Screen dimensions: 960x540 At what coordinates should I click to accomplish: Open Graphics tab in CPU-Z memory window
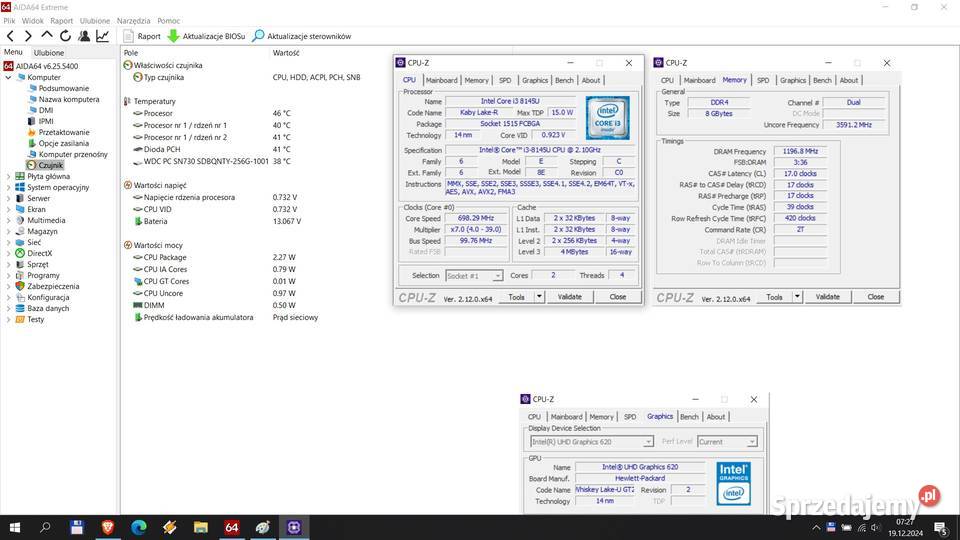click(x=793, y=80)
